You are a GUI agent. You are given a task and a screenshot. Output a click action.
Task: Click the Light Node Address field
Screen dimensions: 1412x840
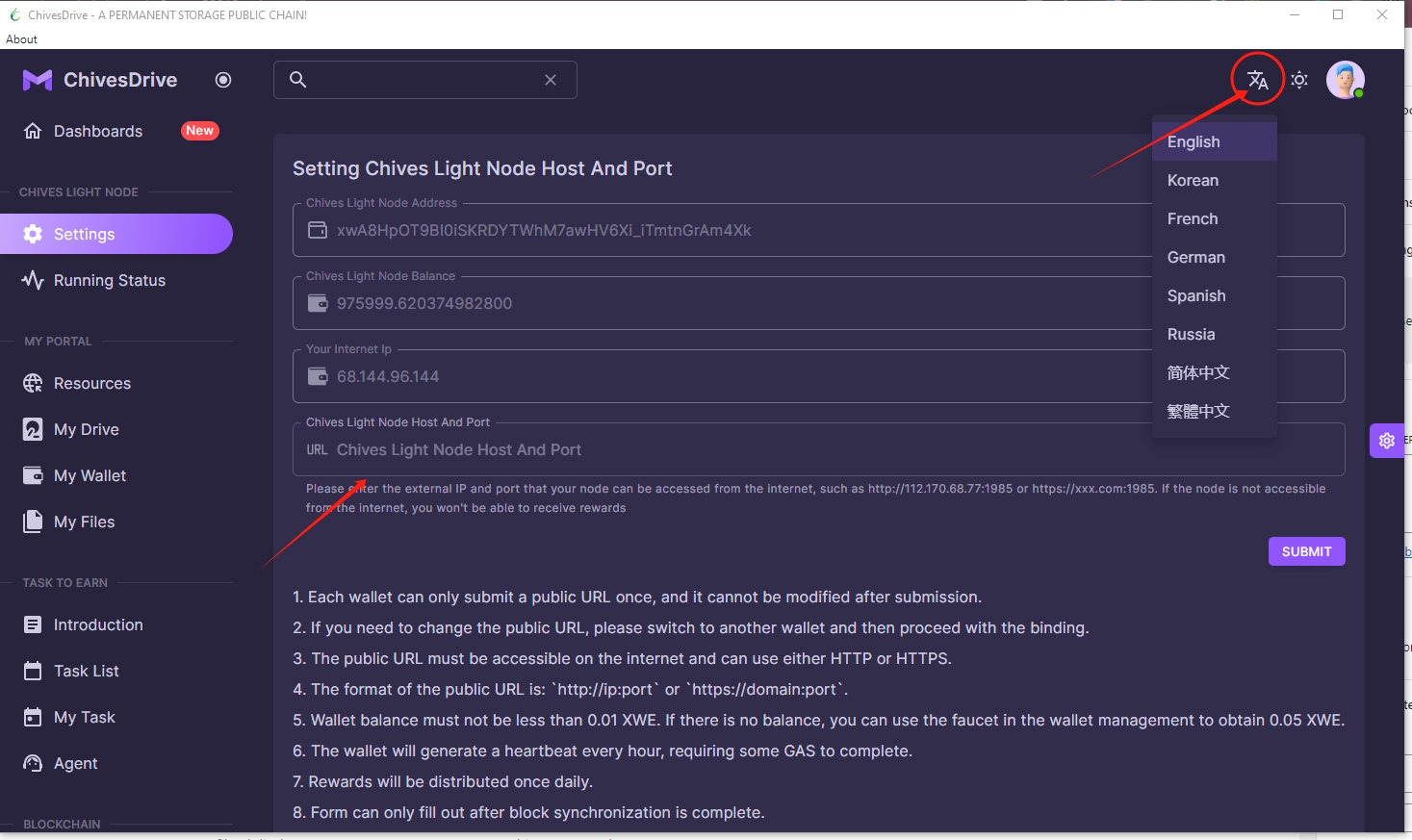coord(818,230)
